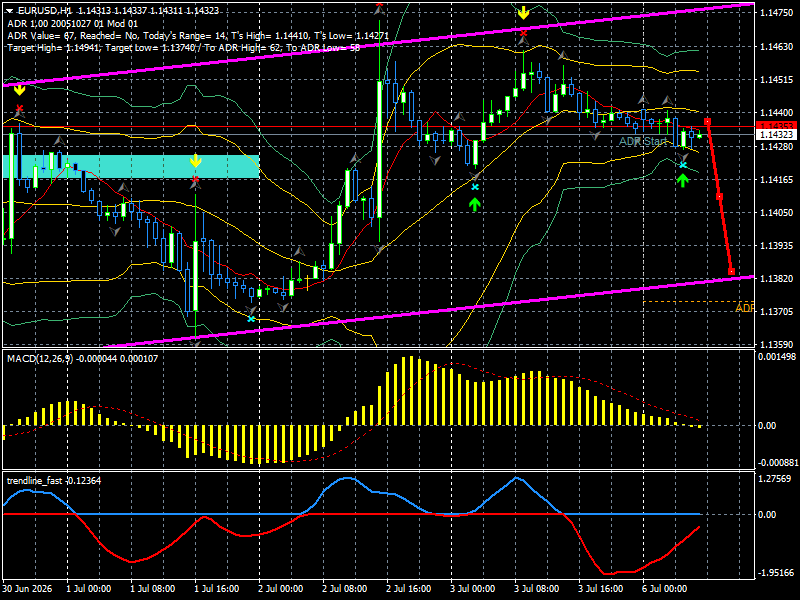This screenshot has height=600, width=800.
Task: Click the 1.14280 price axis label
Action: tap(776, 146)
